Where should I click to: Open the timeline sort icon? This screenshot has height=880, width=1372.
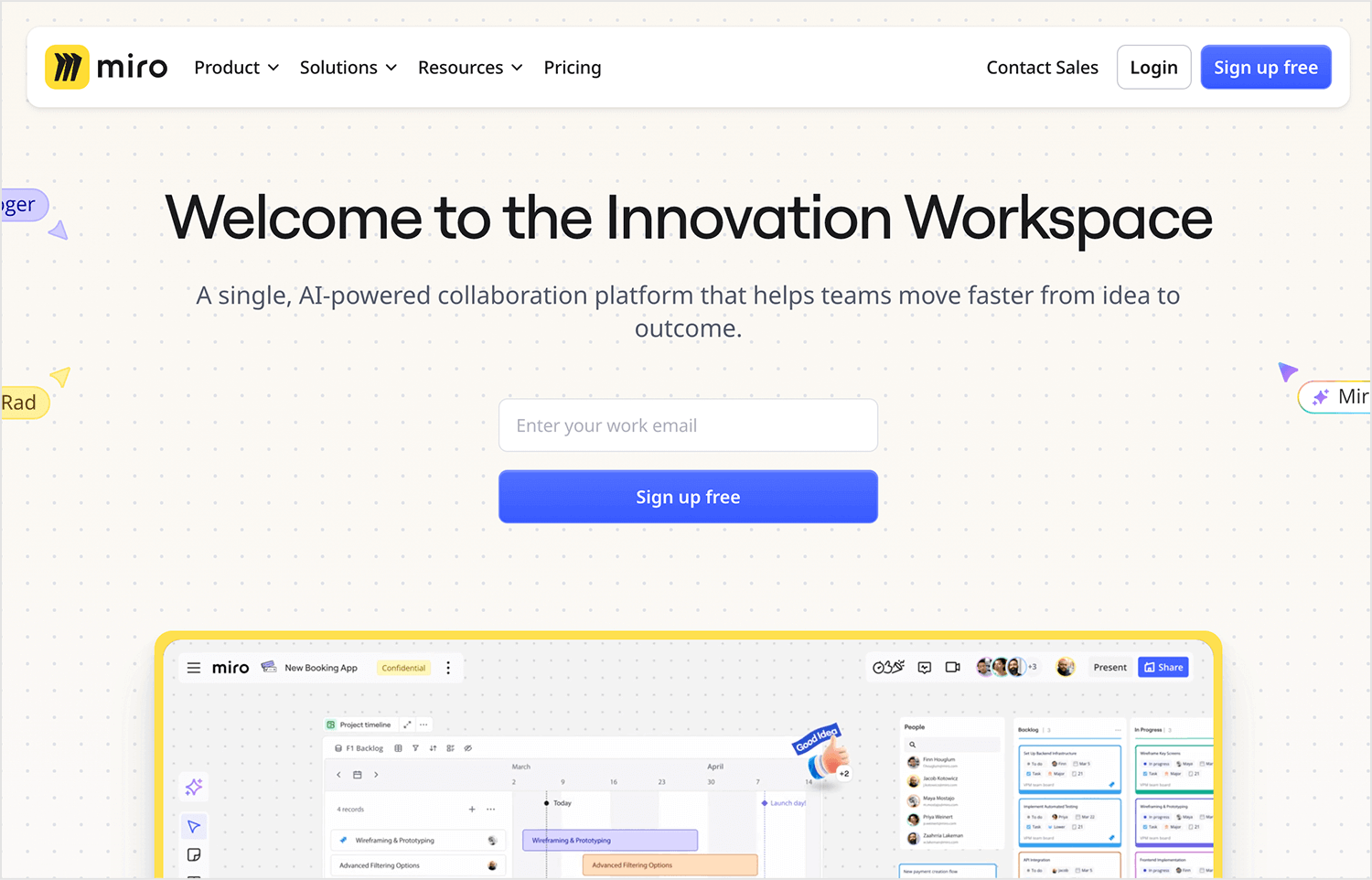(x=433, y=748)
